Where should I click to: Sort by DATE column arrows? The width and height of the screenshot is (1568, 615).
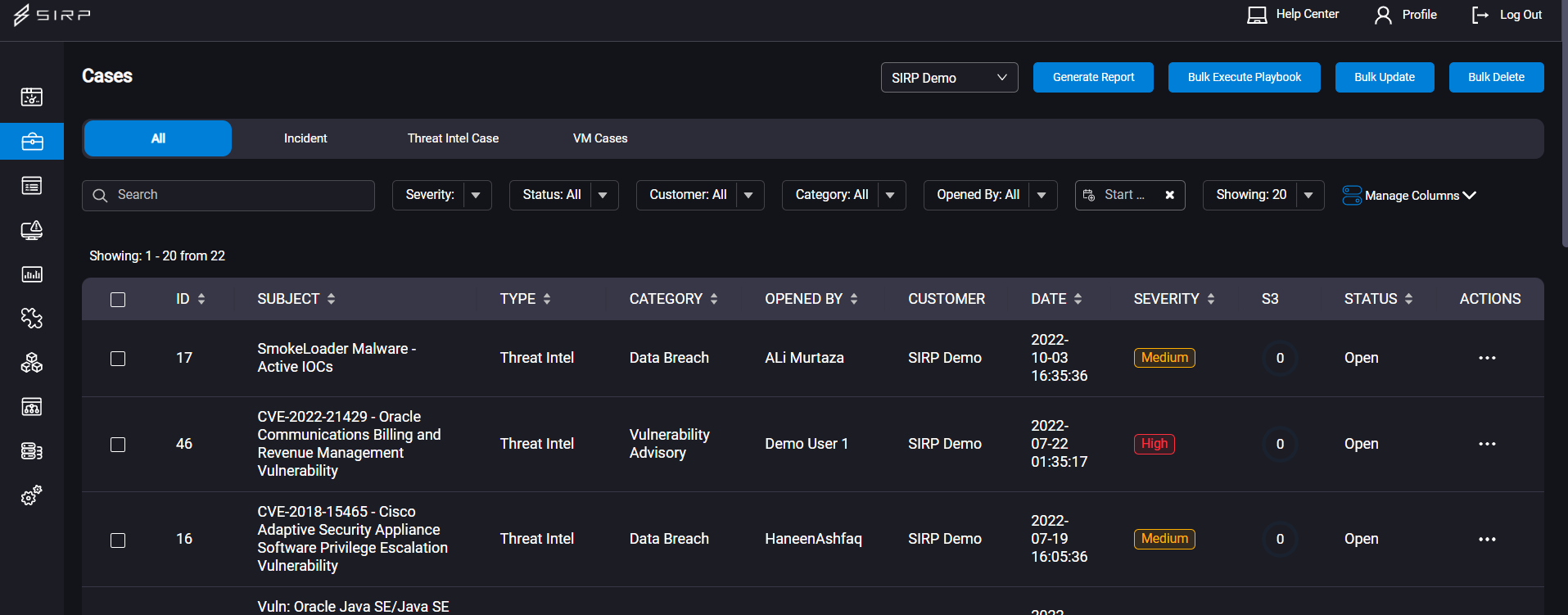(1078, 299)
